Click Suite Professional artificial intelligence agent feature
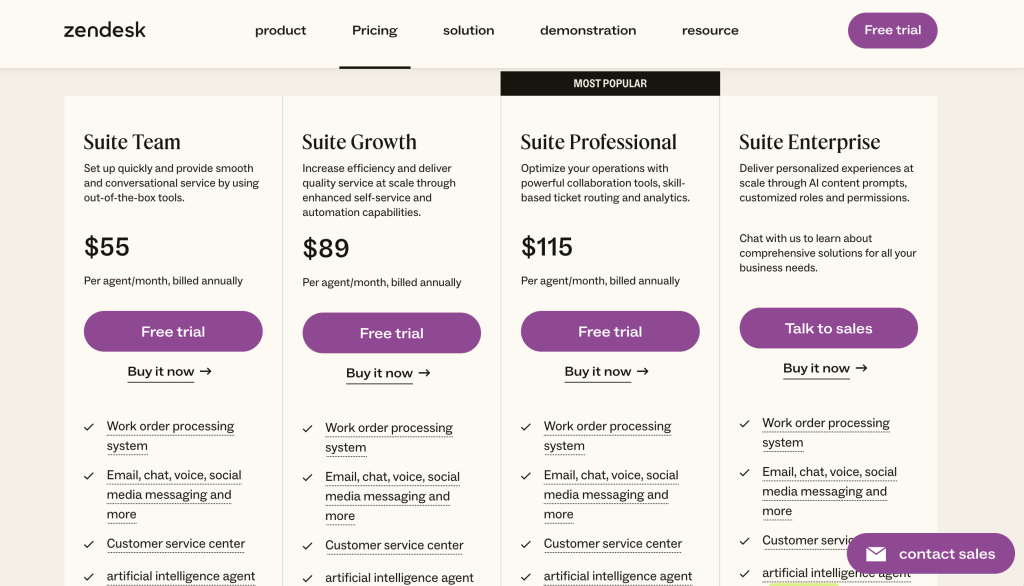Image resolution: width=1024 pixels, height=586 pixels. pyautogui.click(x=618, y=576)
